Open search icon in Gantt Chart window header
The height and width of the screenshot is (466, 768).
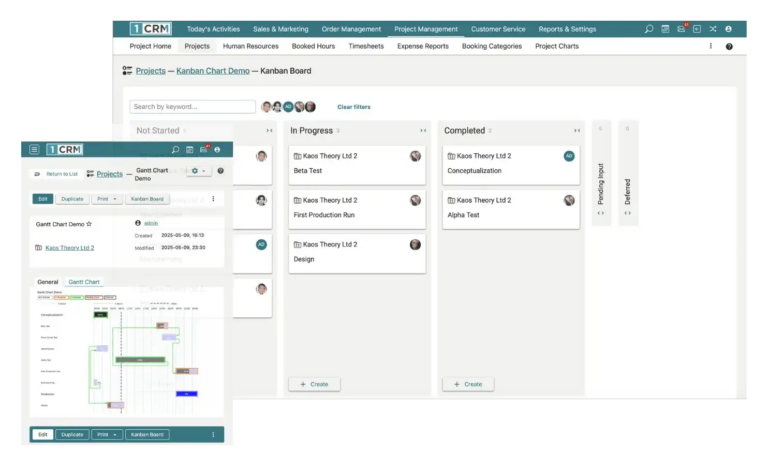[175, 149]
